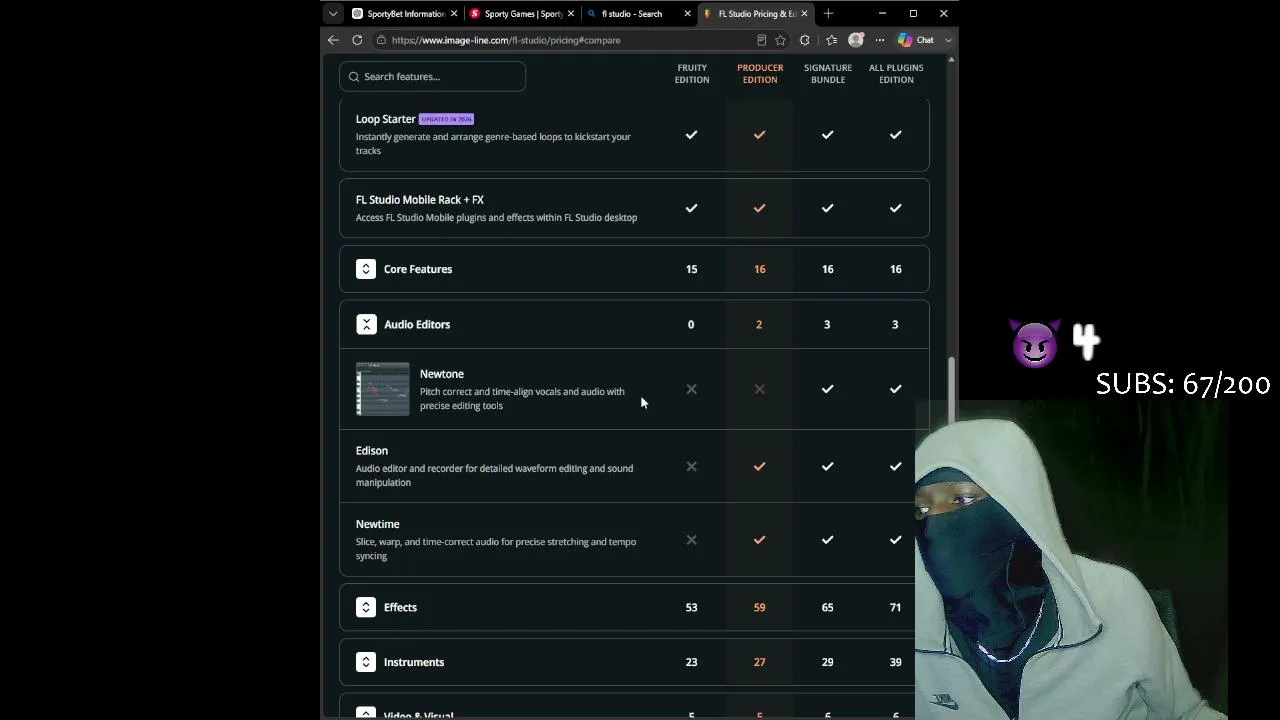Image resolution: width=1280 pixels, height=720 pixels.
Task: Click Edison's Producer Edition checkmark
Action: coord(759,466)
